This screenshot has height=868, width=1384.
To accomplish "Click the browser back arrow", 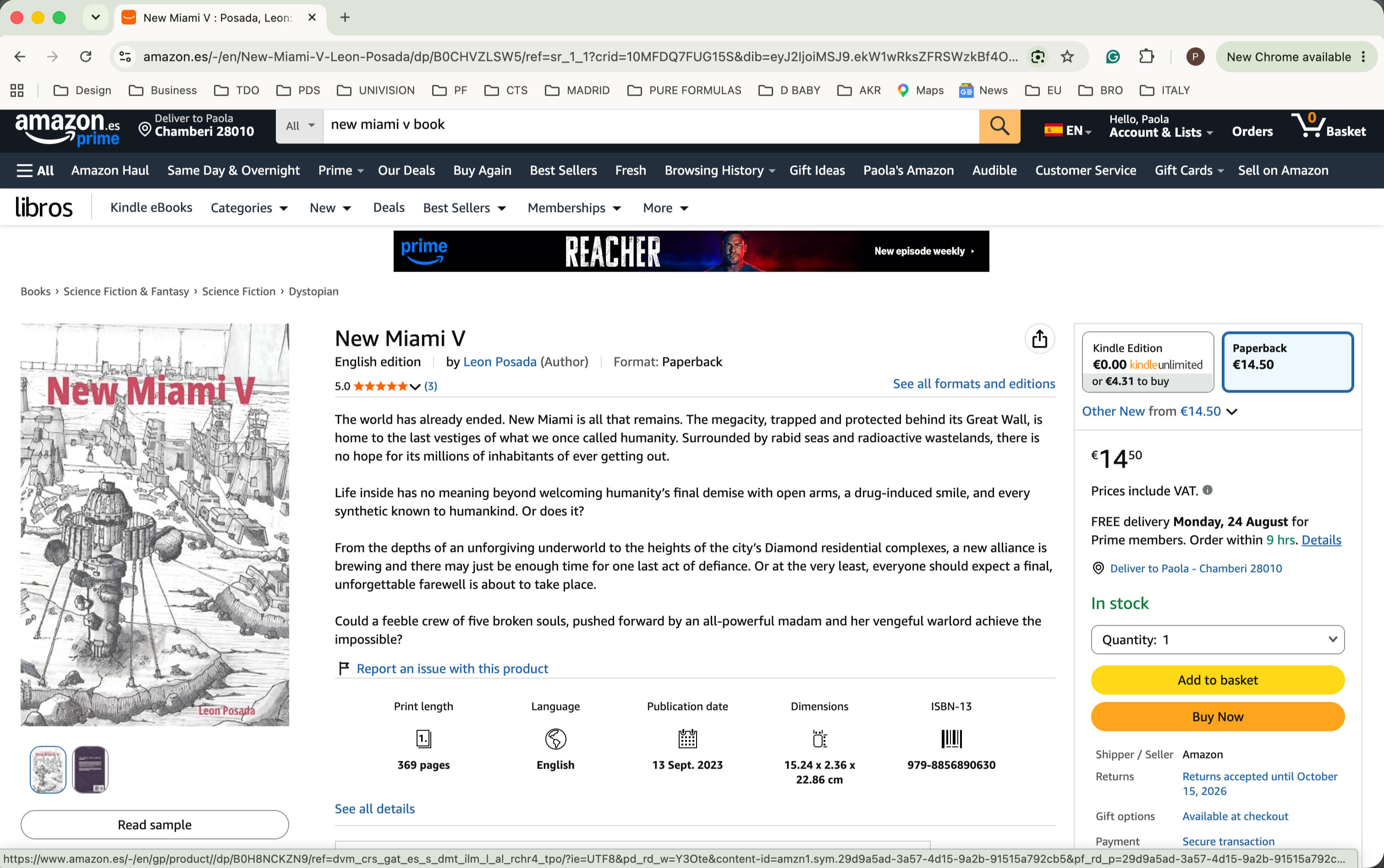I will (20, 56).
